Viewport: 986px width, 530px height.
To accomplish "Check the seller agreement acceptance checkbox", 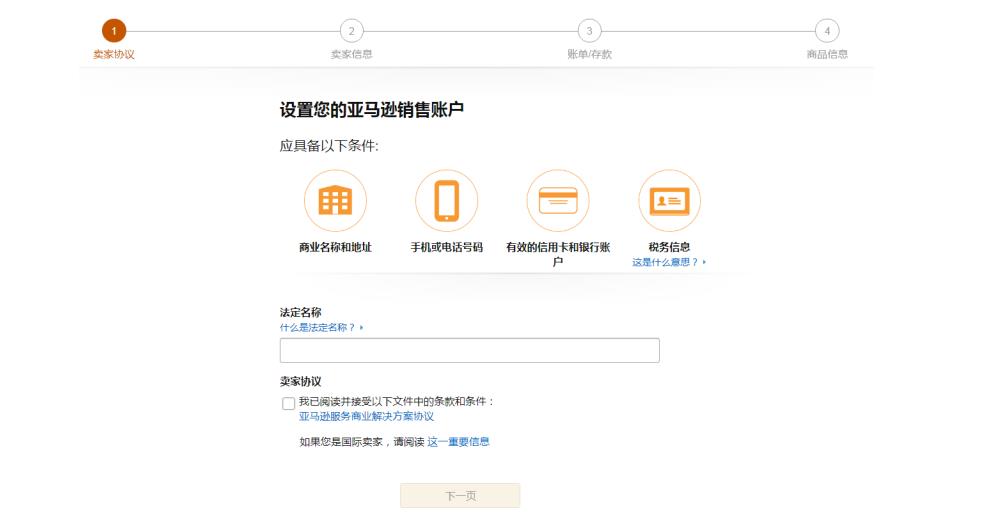I will pyautogui.click(x=288, y=403).
